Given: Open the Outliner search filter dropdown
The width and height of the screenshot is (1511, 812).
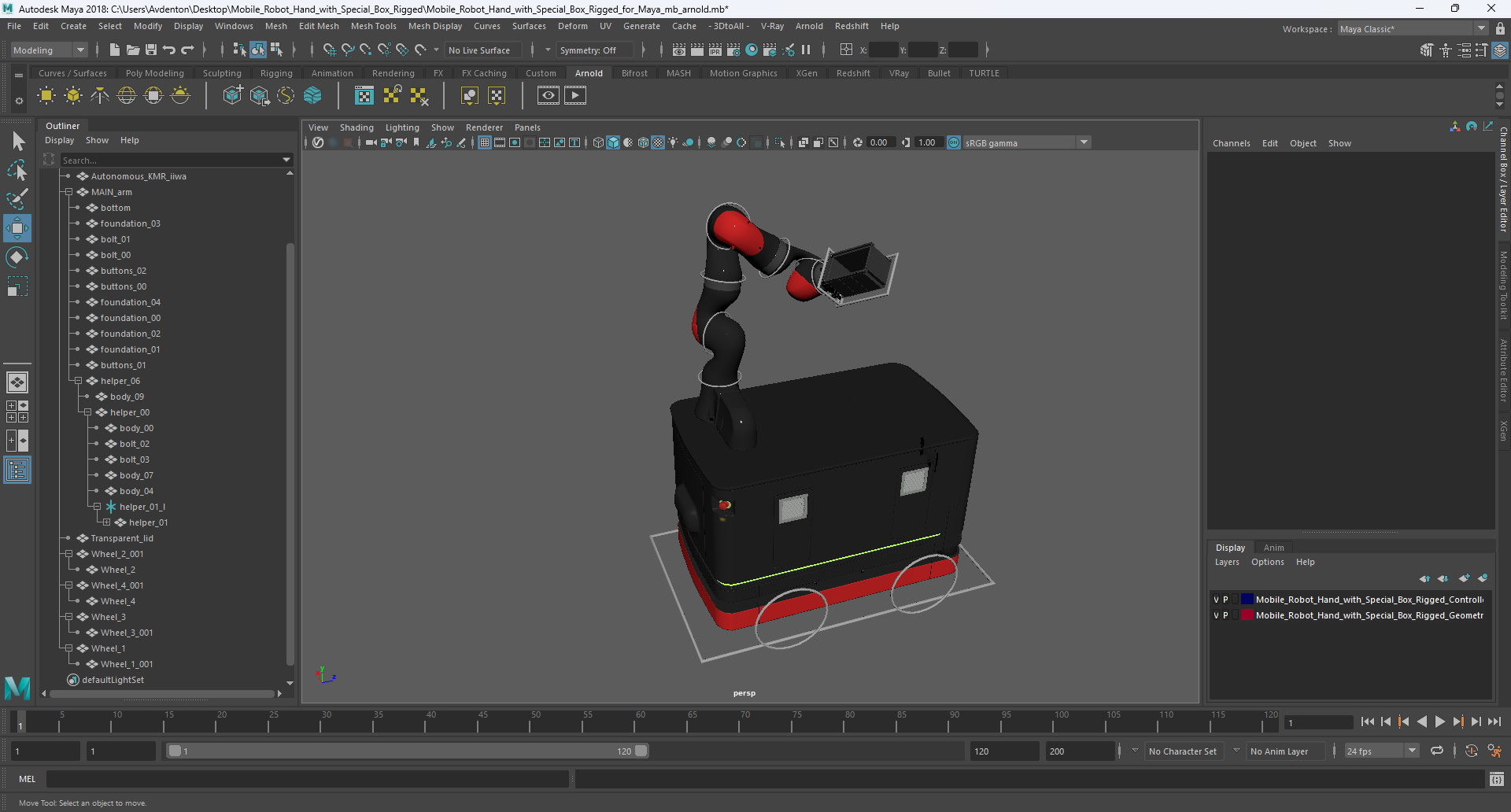Looking at the screenshot, I should [286, 160].
